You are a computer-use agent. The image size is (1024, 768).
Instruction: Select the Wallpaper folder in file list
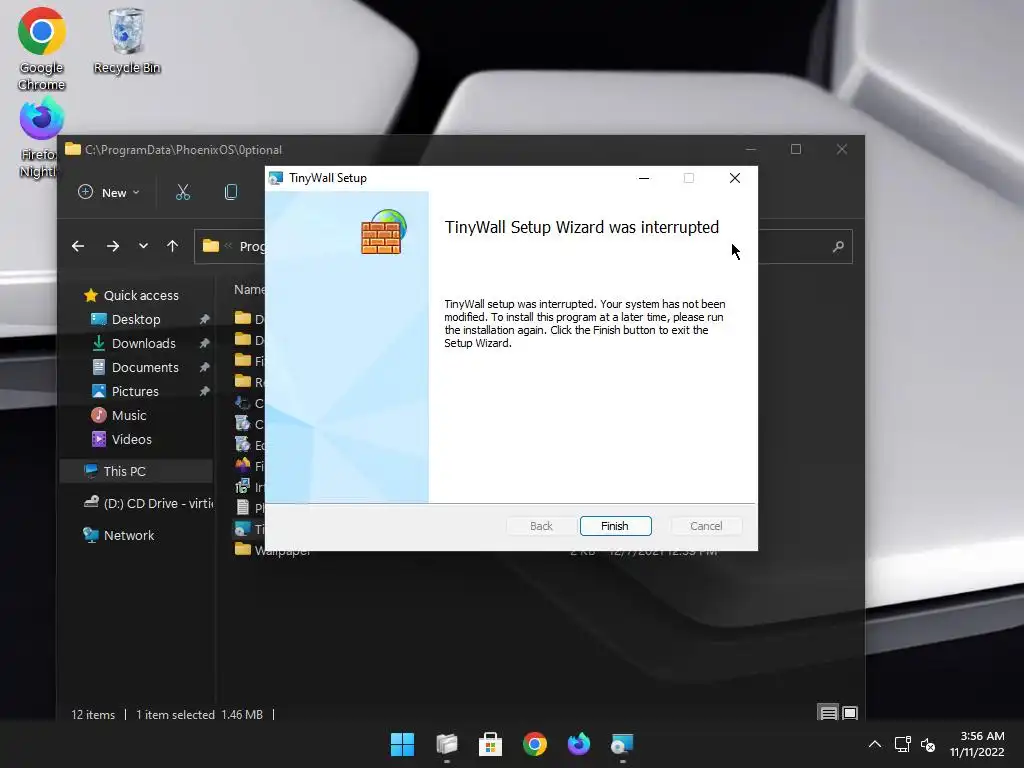point(273,549)
